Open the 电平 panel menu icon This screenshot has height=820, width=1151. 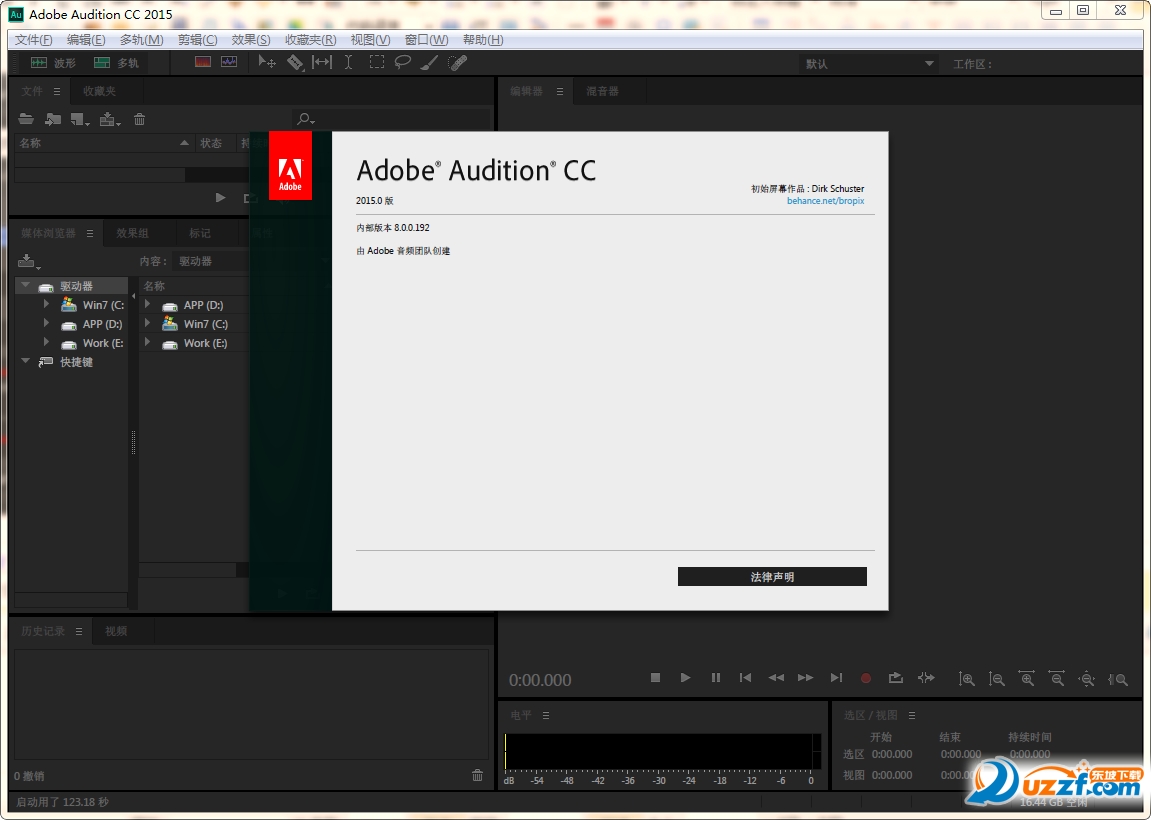[x=545, y=715]
